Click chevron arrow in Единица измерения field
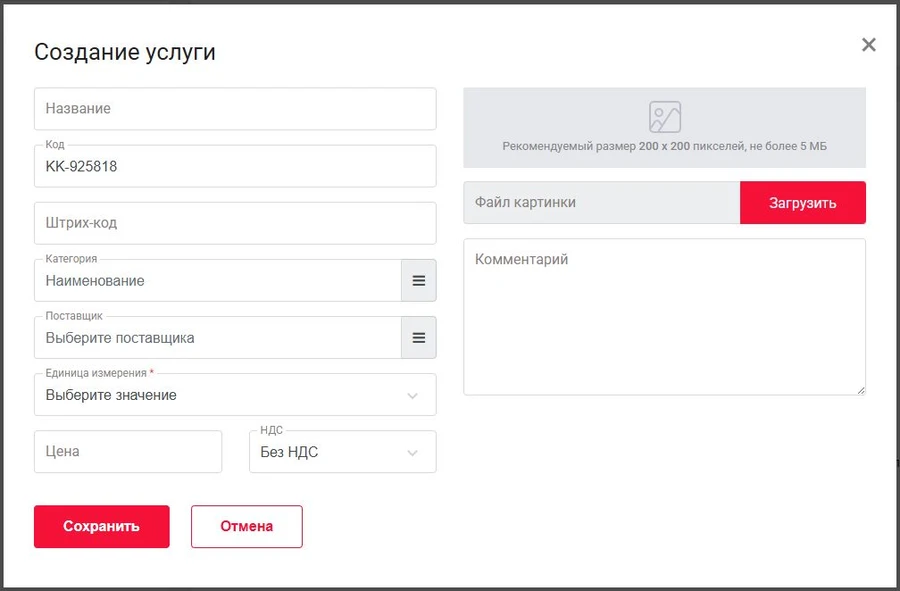 tap(412, 396)
